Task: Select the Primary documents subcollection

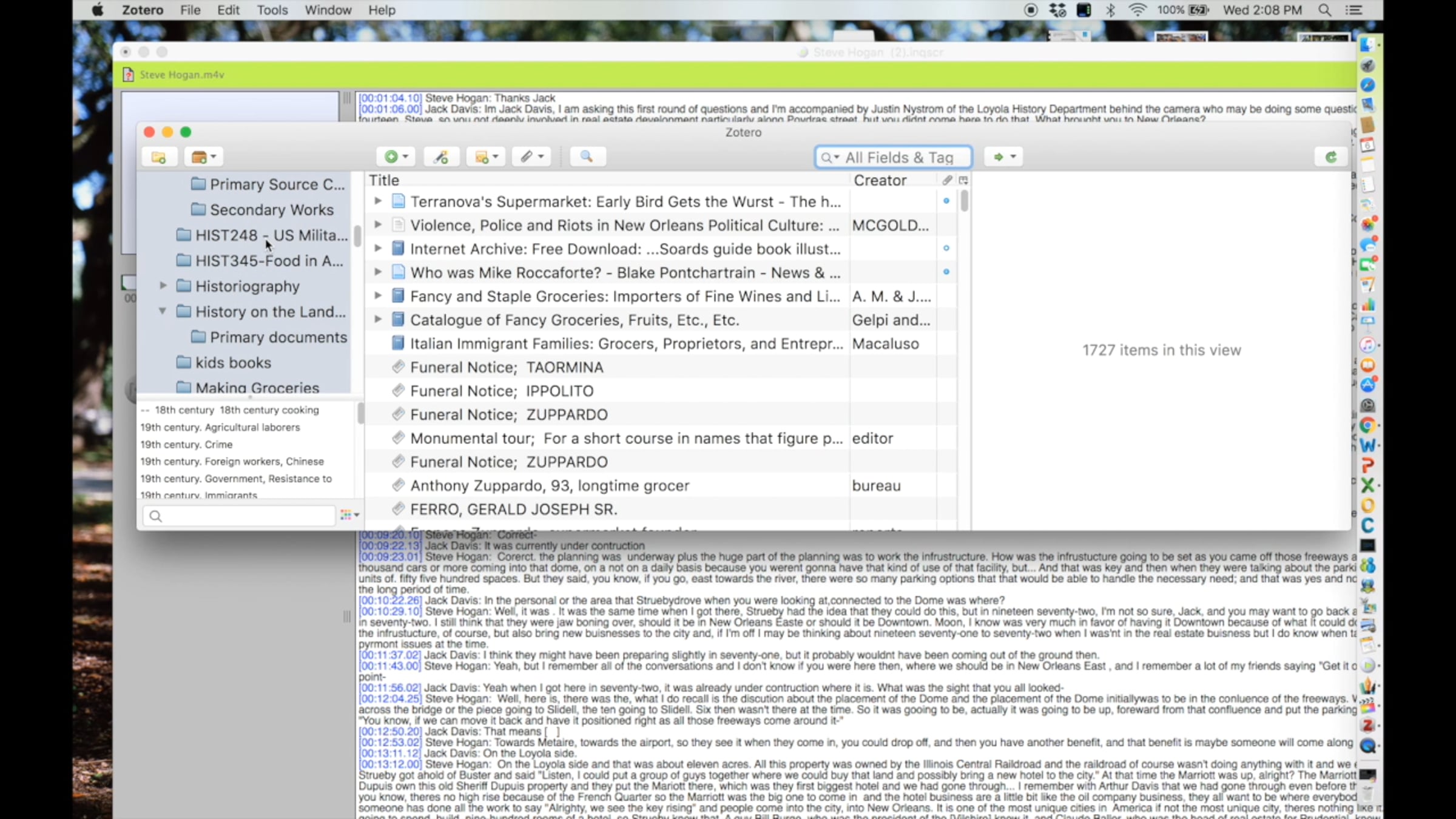Action: click(x=269, y=337)
